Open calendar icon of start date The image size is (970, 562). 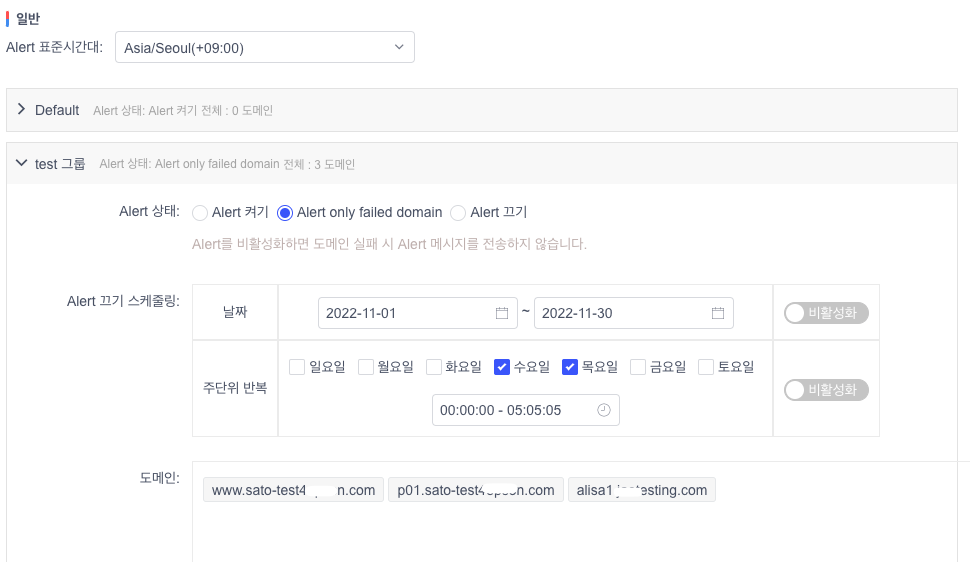[502, 313]
